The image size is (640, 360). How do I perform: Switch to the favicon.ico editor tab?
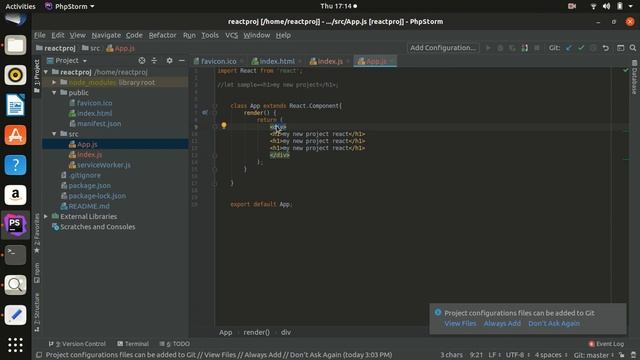point(218,61)
